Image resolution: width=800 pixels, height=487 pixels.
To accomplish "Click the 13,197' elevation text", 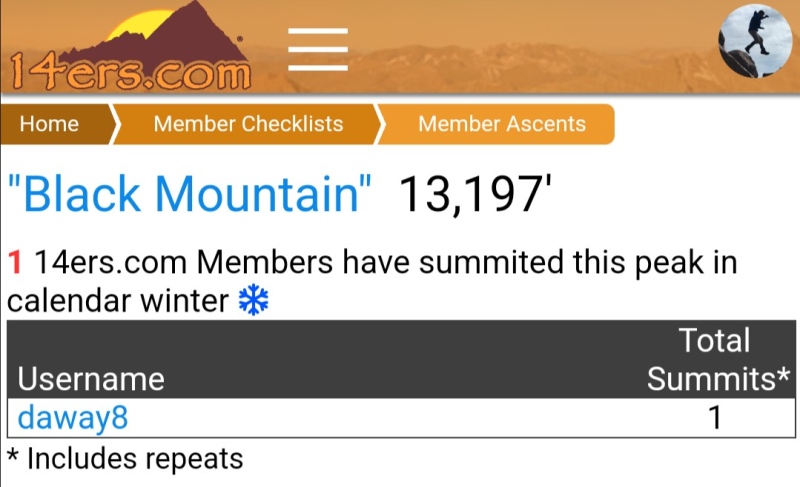I will click(x=476, y=194).
